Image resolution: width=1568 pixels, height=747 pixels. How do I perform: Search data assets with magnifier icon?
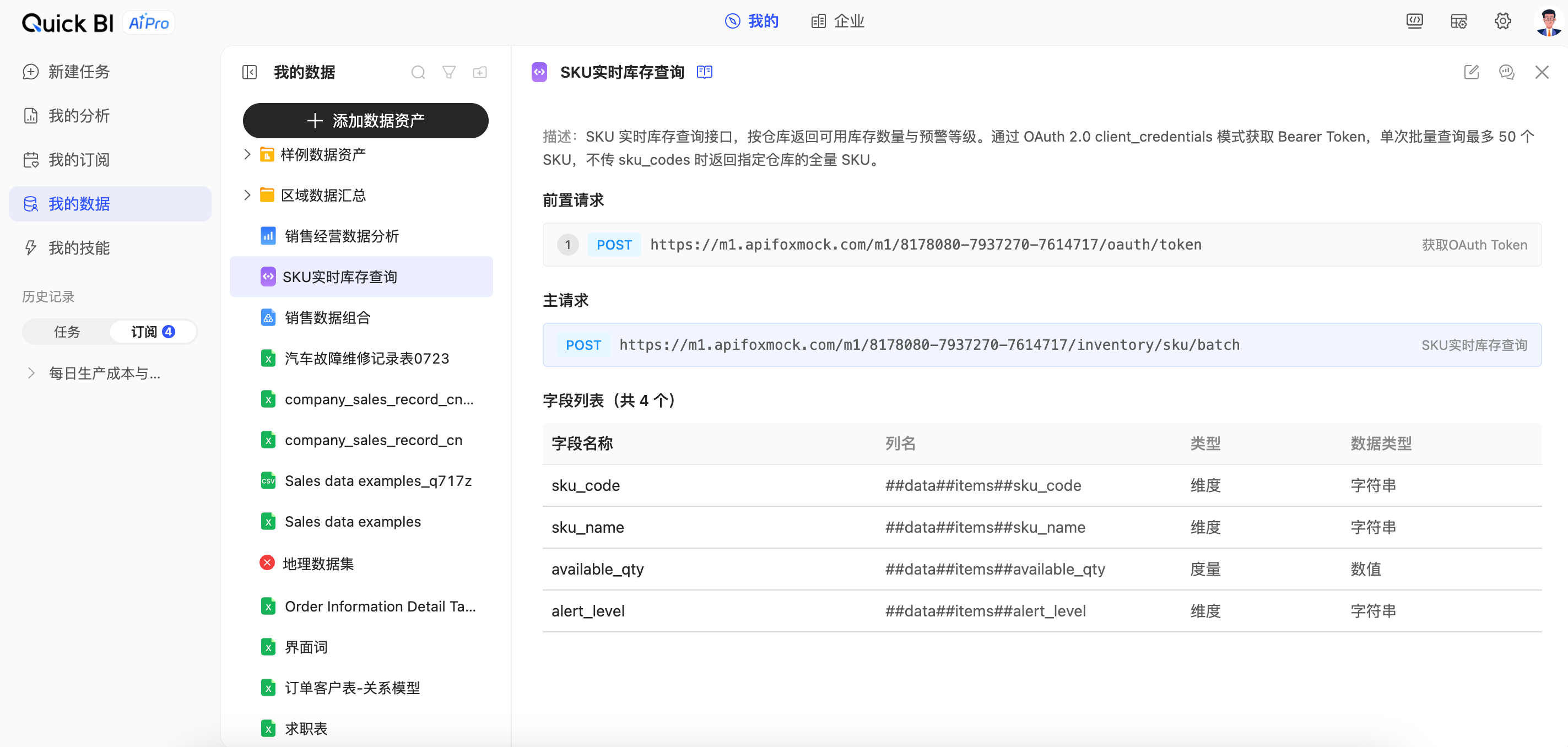[x=418, y=73]
